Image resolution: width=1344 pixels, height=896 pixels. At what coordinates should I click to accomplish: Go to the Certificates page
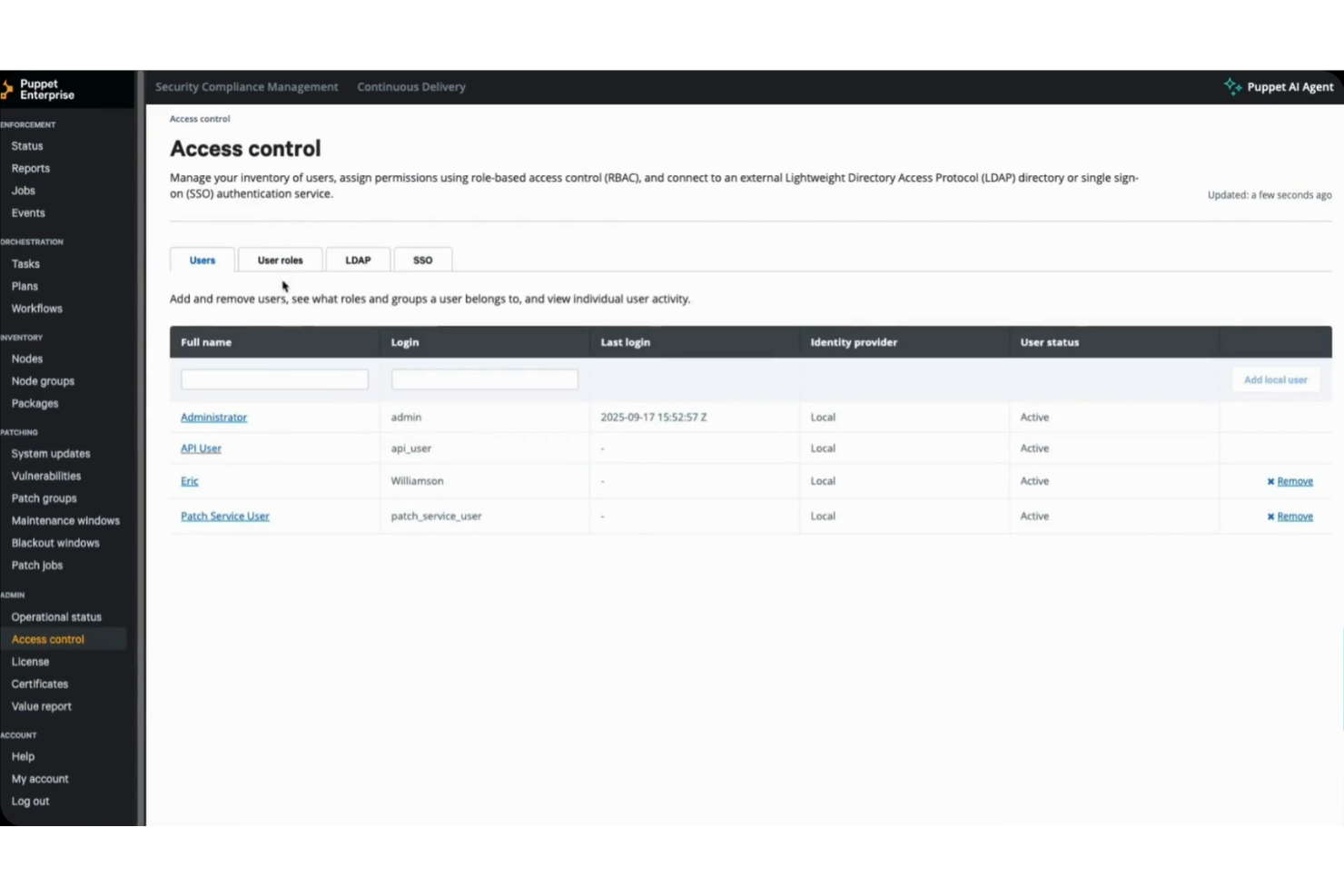point(39,684)
